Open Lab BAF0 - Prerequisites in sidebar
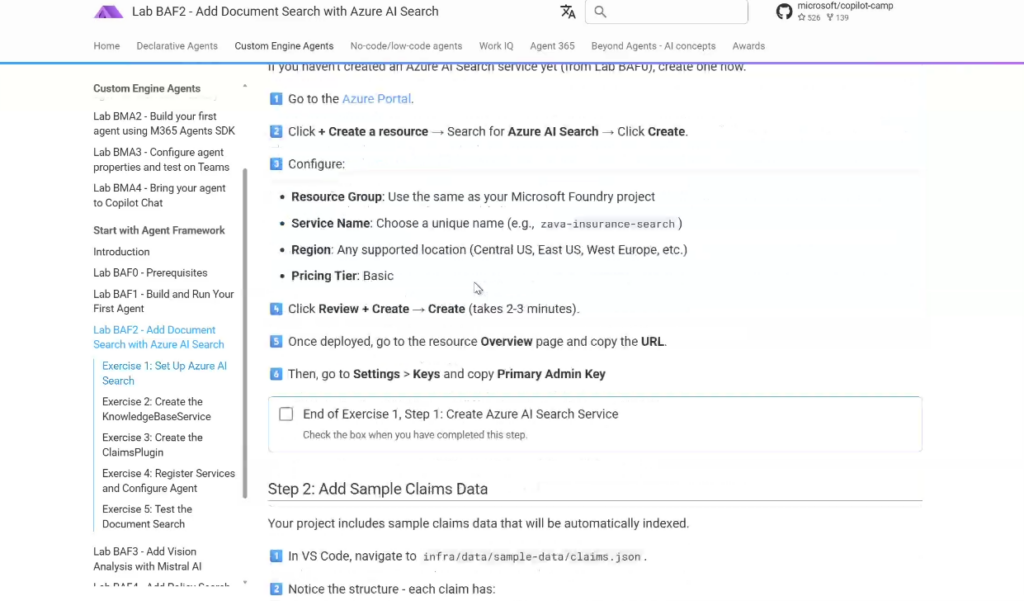 (150, 273)
